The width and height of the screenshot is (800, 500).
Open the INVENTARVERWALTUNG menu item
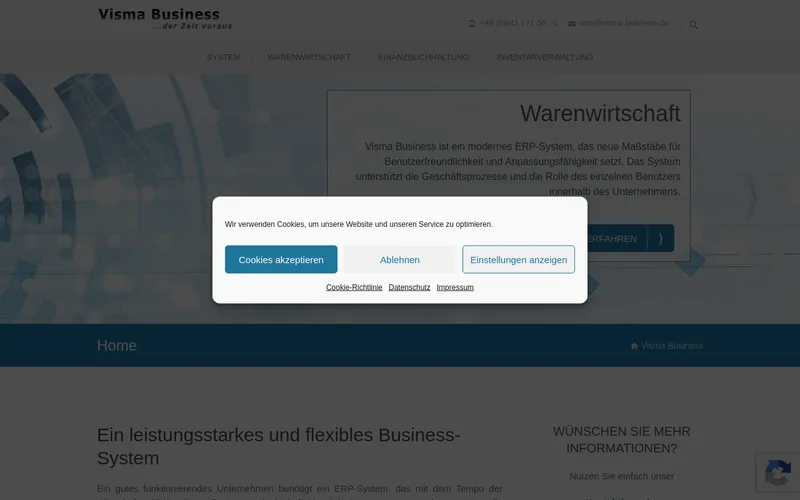545,57
